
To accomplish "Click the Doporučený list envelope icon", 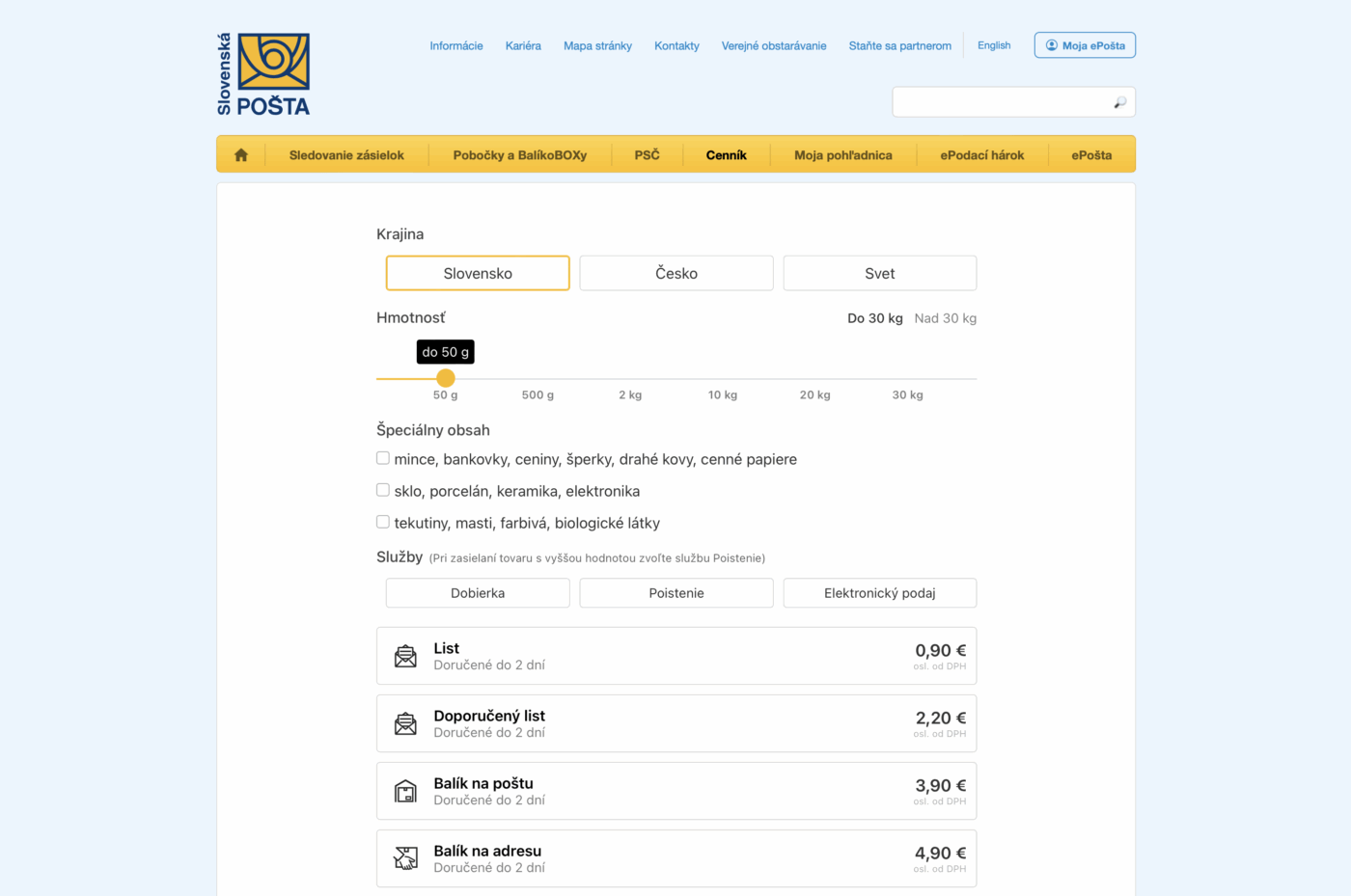I will point(405,724).
